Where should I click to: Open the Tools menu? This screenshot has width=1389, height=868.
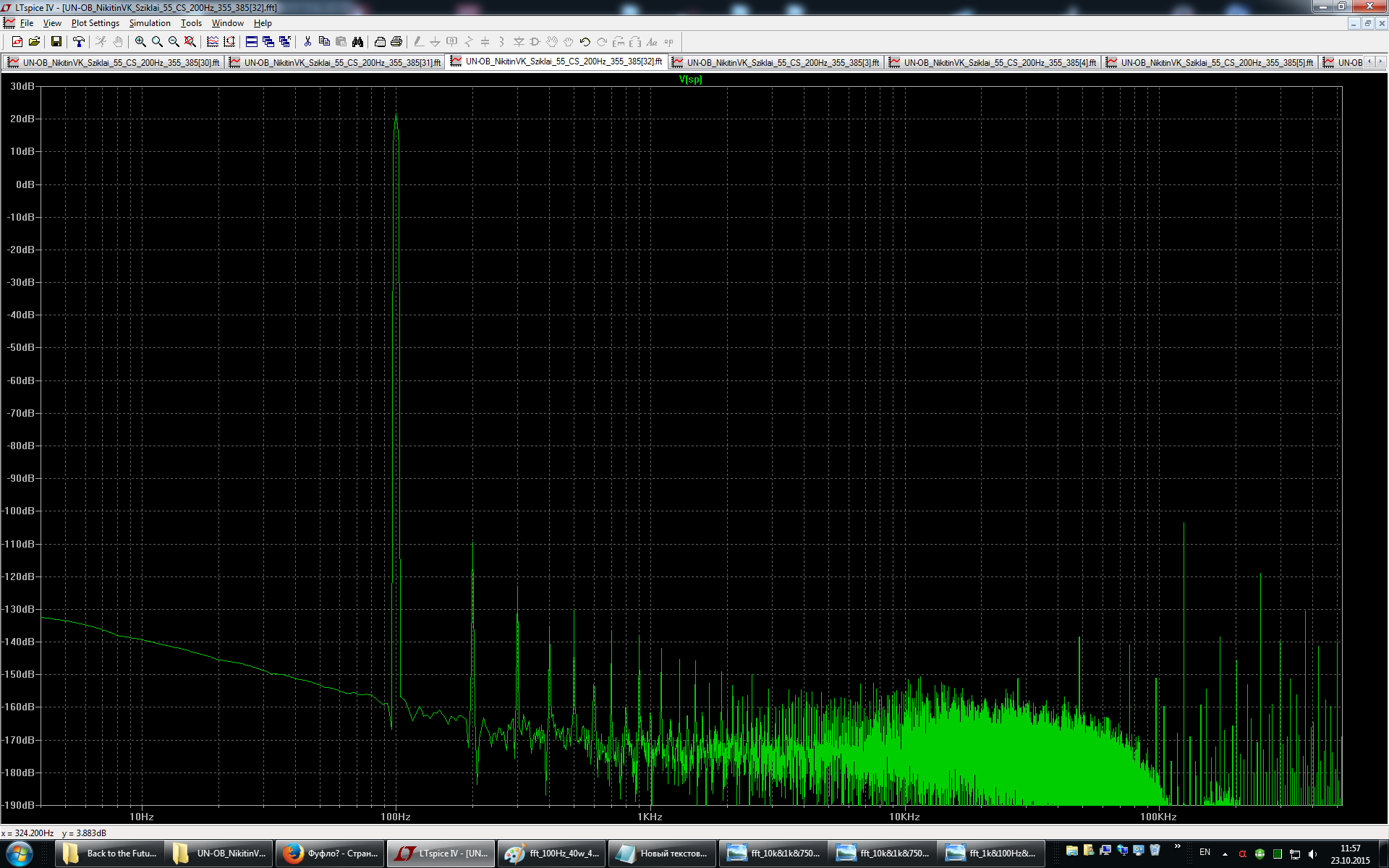[x=191, y=23]
